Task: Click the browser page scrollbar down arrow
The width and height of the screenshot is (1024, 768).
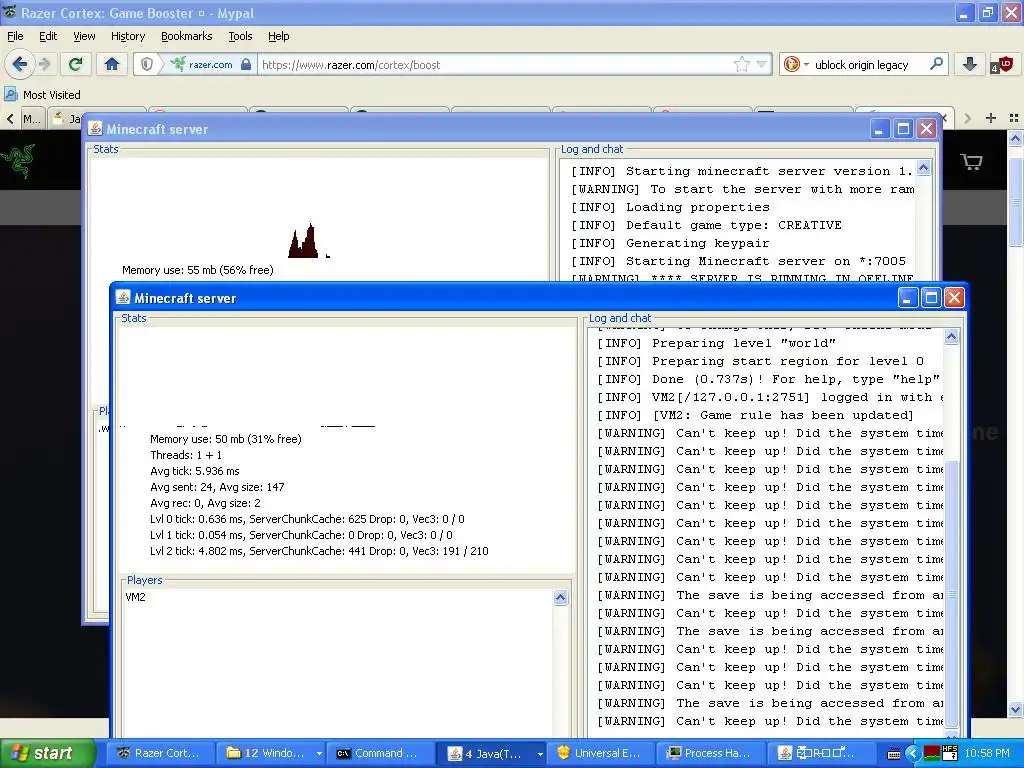Action: (x=1015, y=709)
